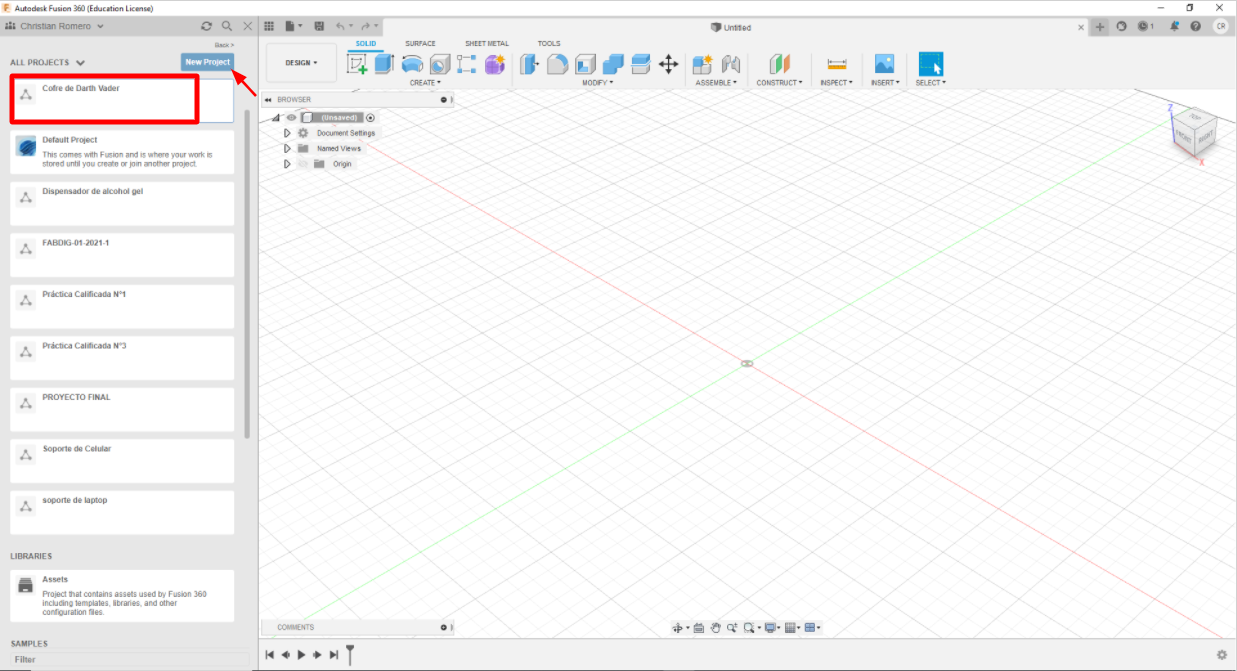This screenshot has width=1237, height=671.
Task: Open the MODIFY dropdown menu
Action: pos(598,83)
